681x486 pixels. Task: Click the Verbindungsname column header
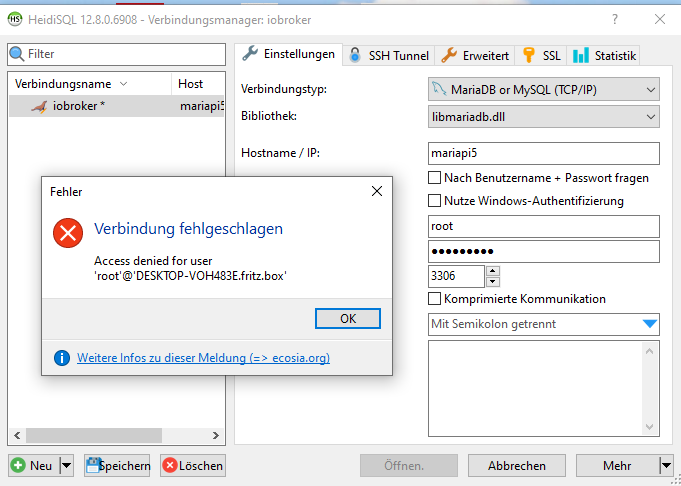(x=90, y=84)
